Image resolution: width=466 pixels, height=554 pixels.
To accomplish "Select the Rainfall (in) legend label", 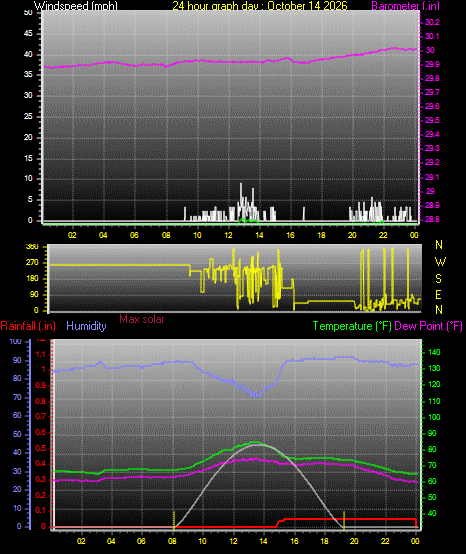I will 28,326.
